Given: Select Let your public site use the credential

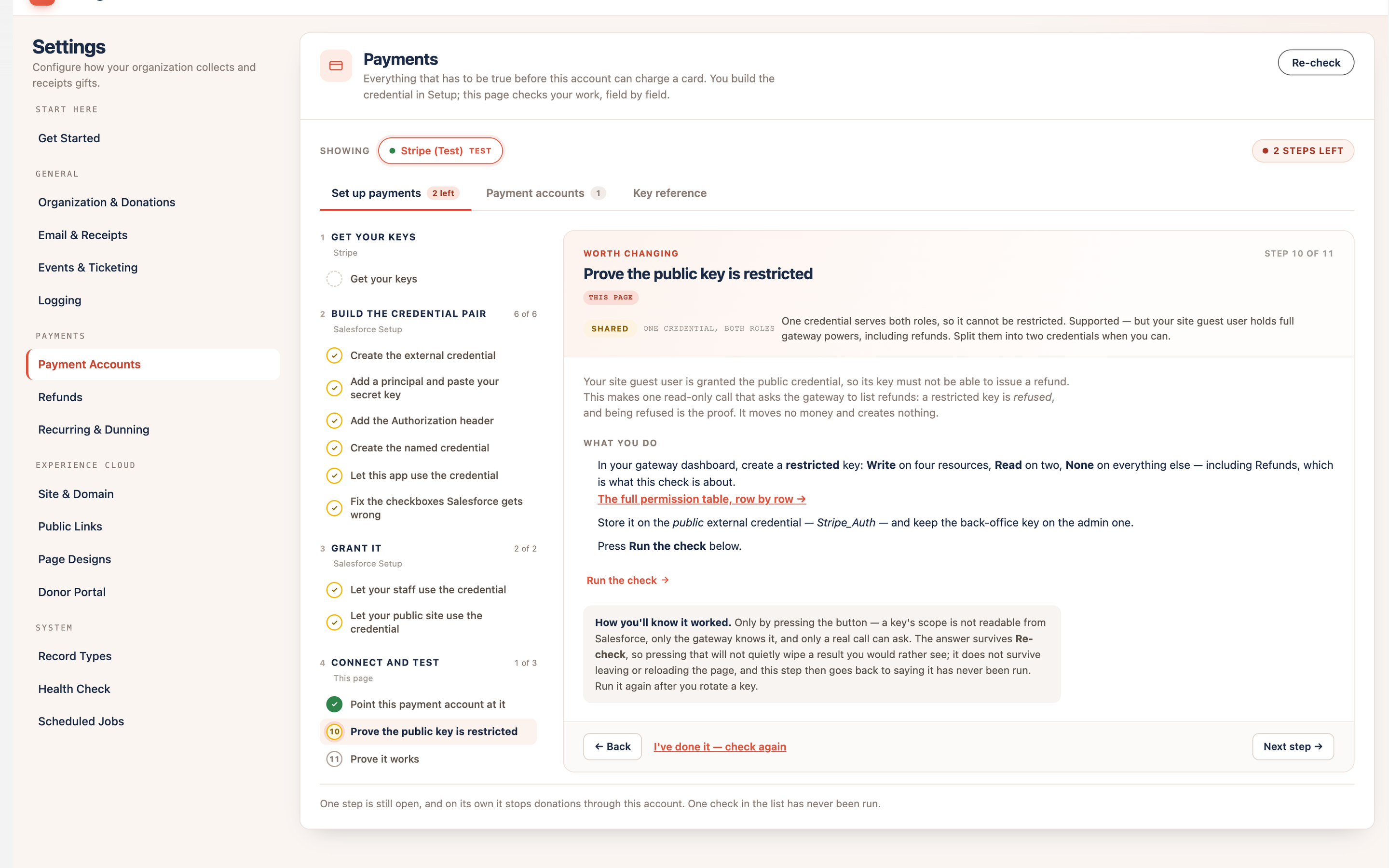Looking at the screenshot, I should (428, 622).
